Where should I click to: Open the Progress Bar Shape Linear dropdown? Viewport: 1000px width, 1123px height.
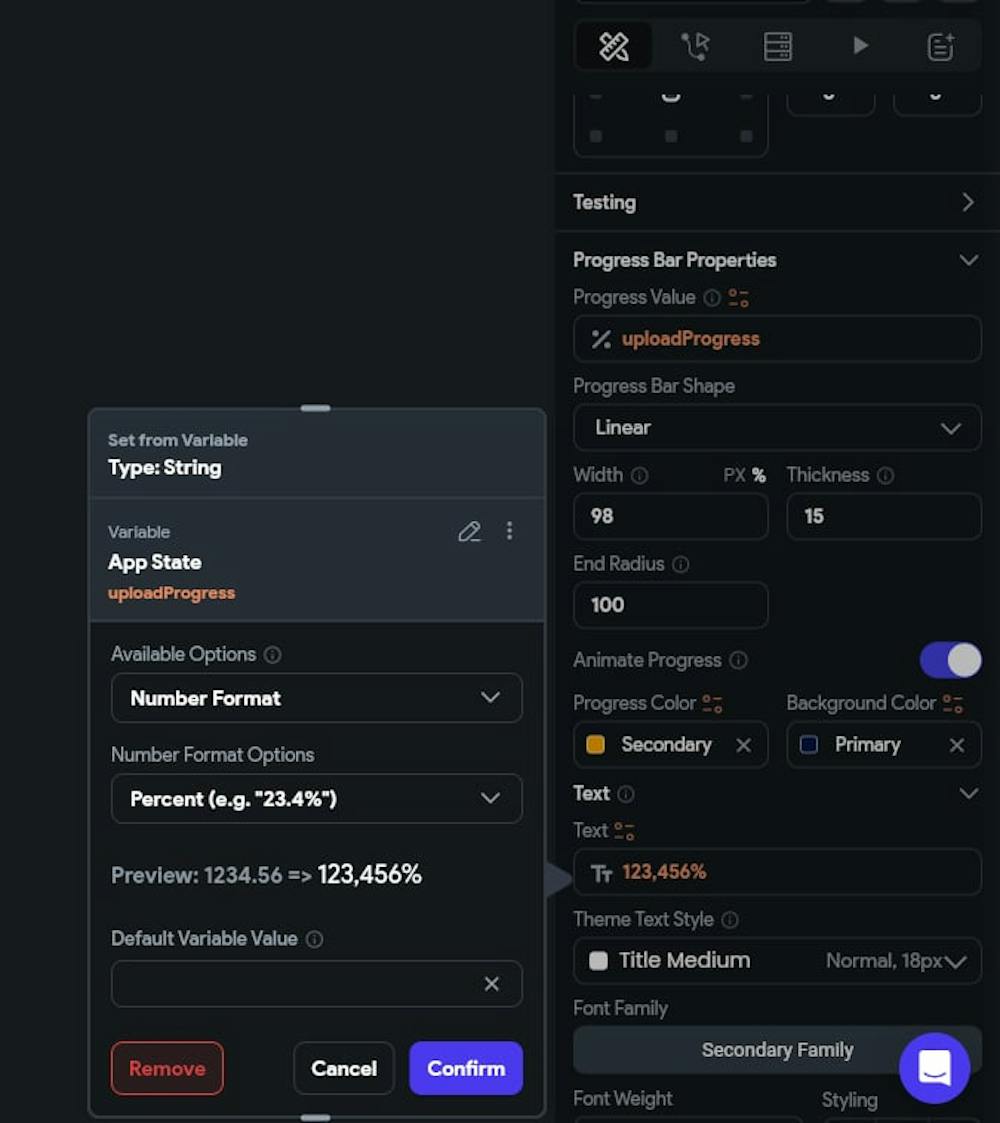[777, 428]
